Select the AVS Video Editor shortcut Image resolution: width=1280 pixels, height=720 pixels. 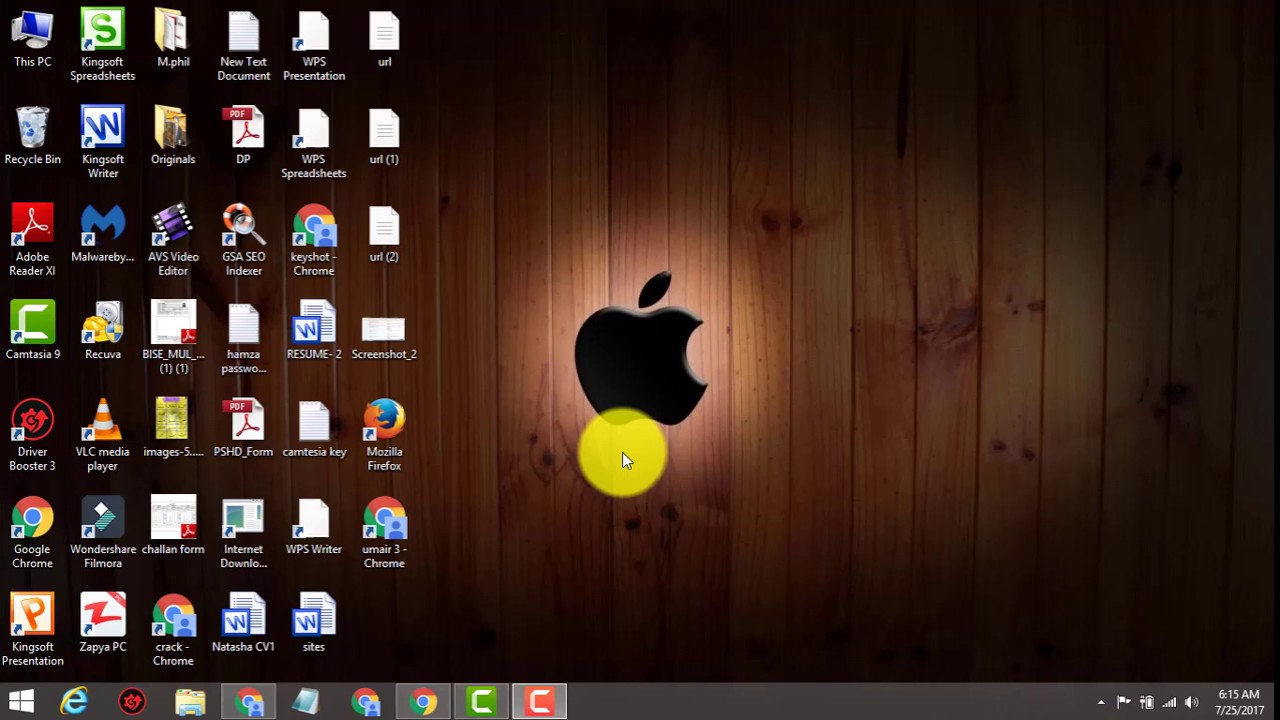click(x=173, y=240)
